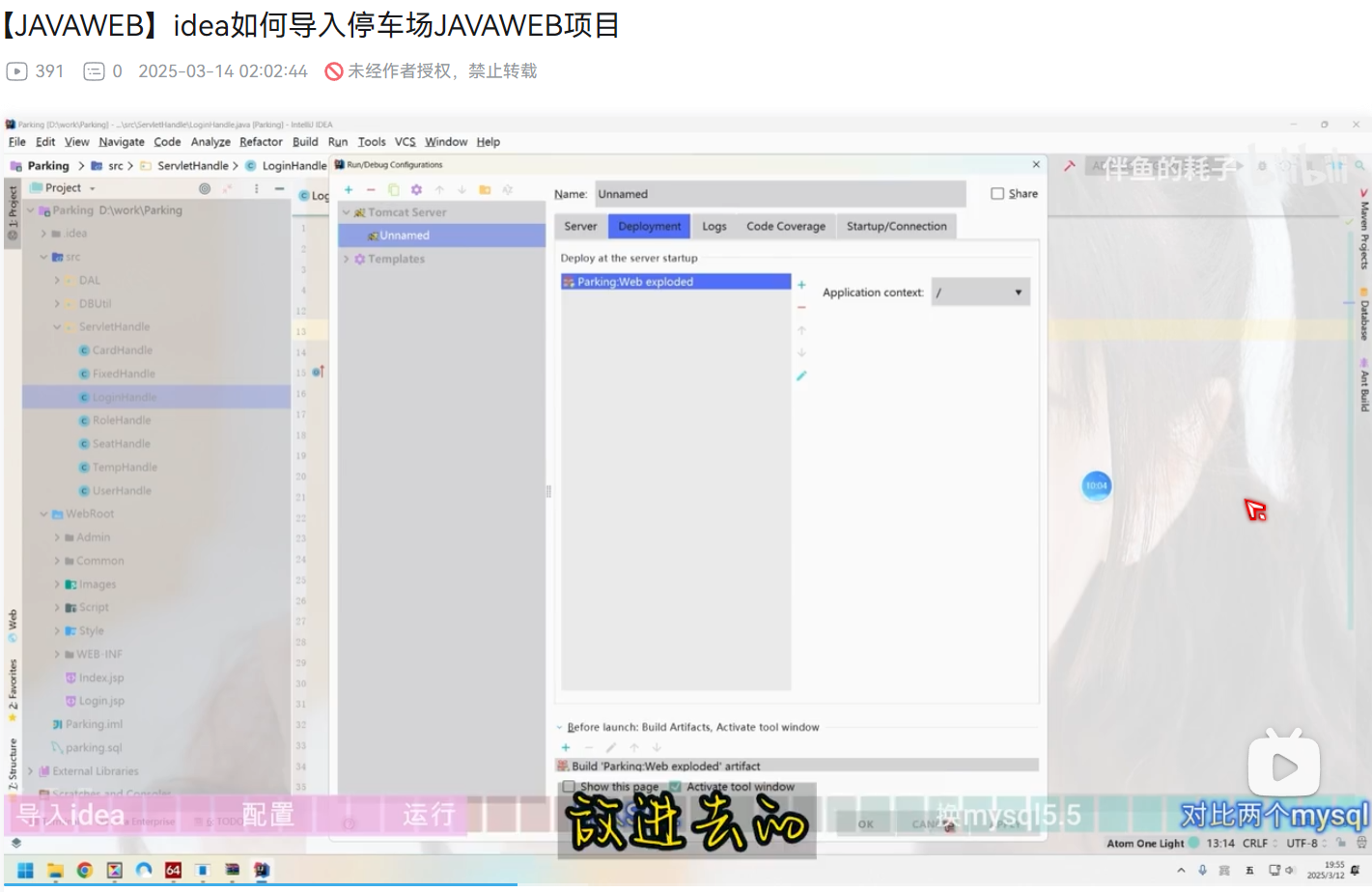The width and height of the screenshot is (1372, 892).
Task: Click CRLF line separator in status bar
Action: click(1255, 843)
